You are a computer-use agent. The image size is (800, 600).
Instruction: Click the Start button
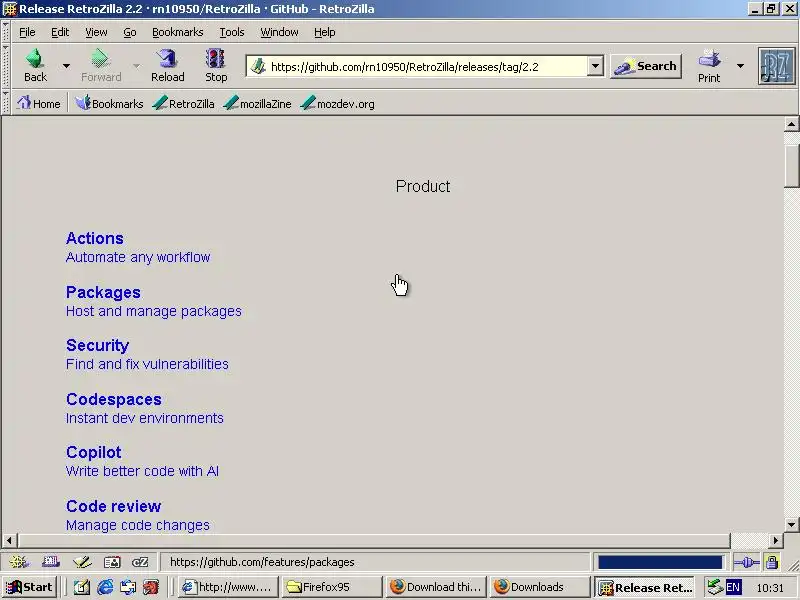30,587
